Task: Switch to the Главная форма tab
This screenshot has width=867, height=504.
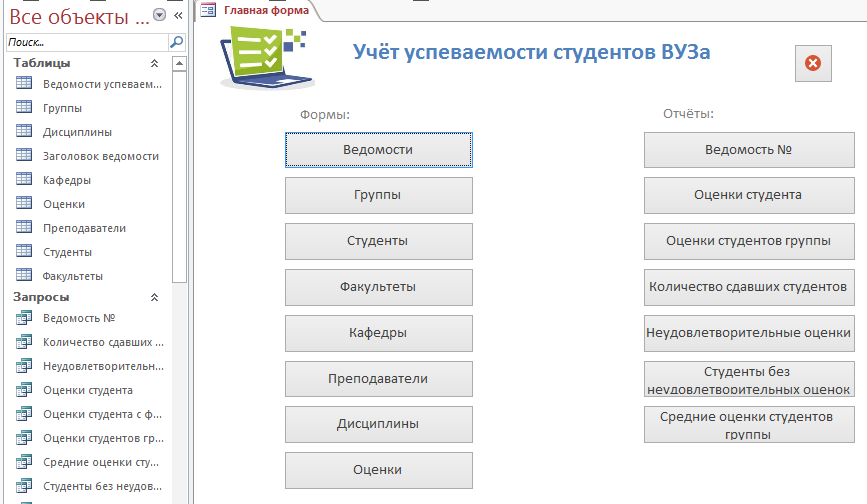Action: point(258,10)
